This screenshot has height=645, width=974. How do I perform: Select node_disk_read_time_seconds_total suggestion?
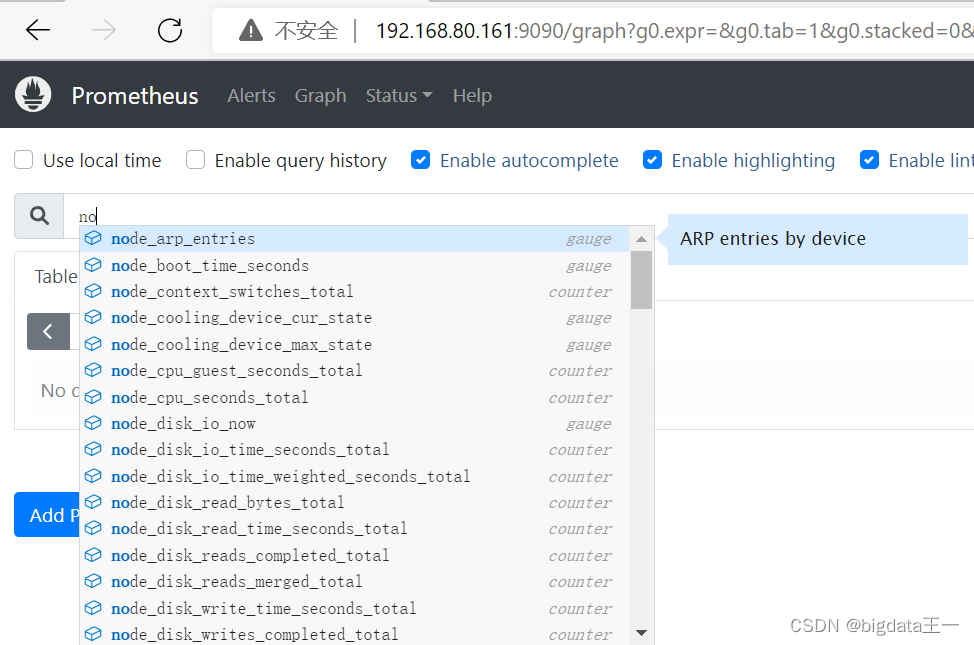[354, 529]
